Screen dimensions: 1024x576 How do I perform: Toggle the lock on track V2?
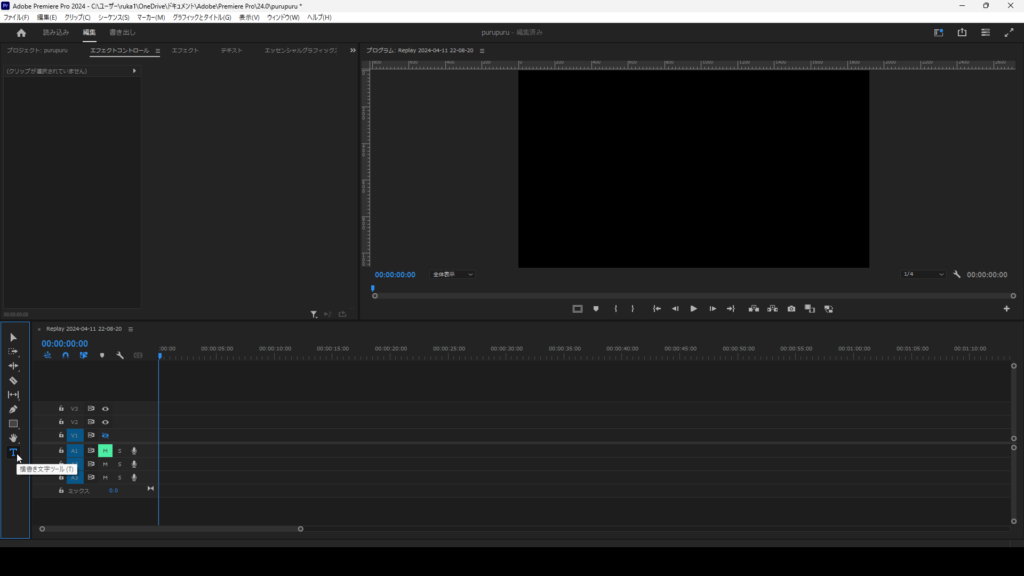pyautogui.click(x=61, y=422)
